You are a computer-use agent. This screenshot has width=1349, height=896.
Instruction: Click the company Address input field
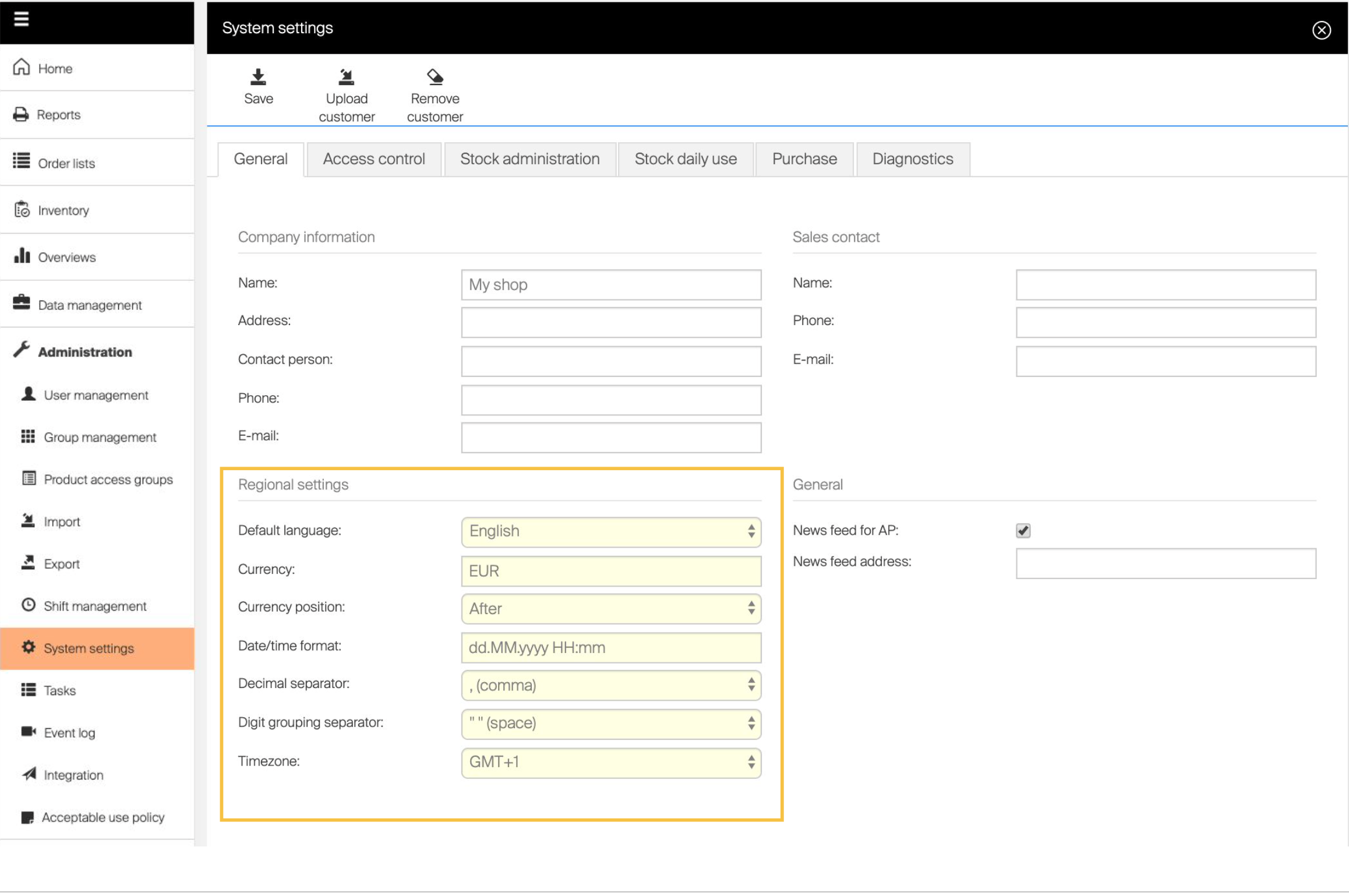coord(611,322)
